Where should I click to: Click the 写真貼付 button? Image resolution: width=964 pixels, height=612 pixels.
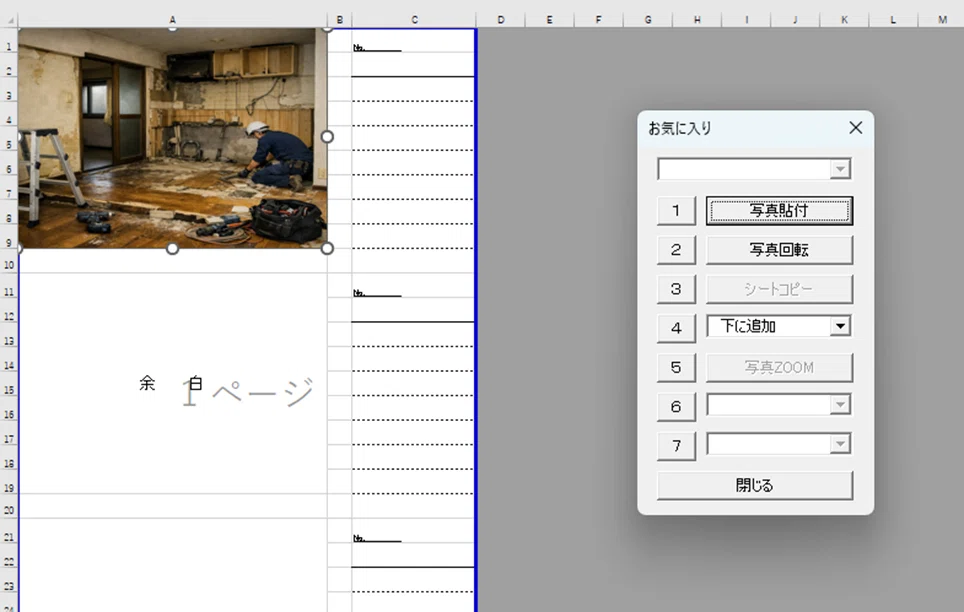pos(779,210)
